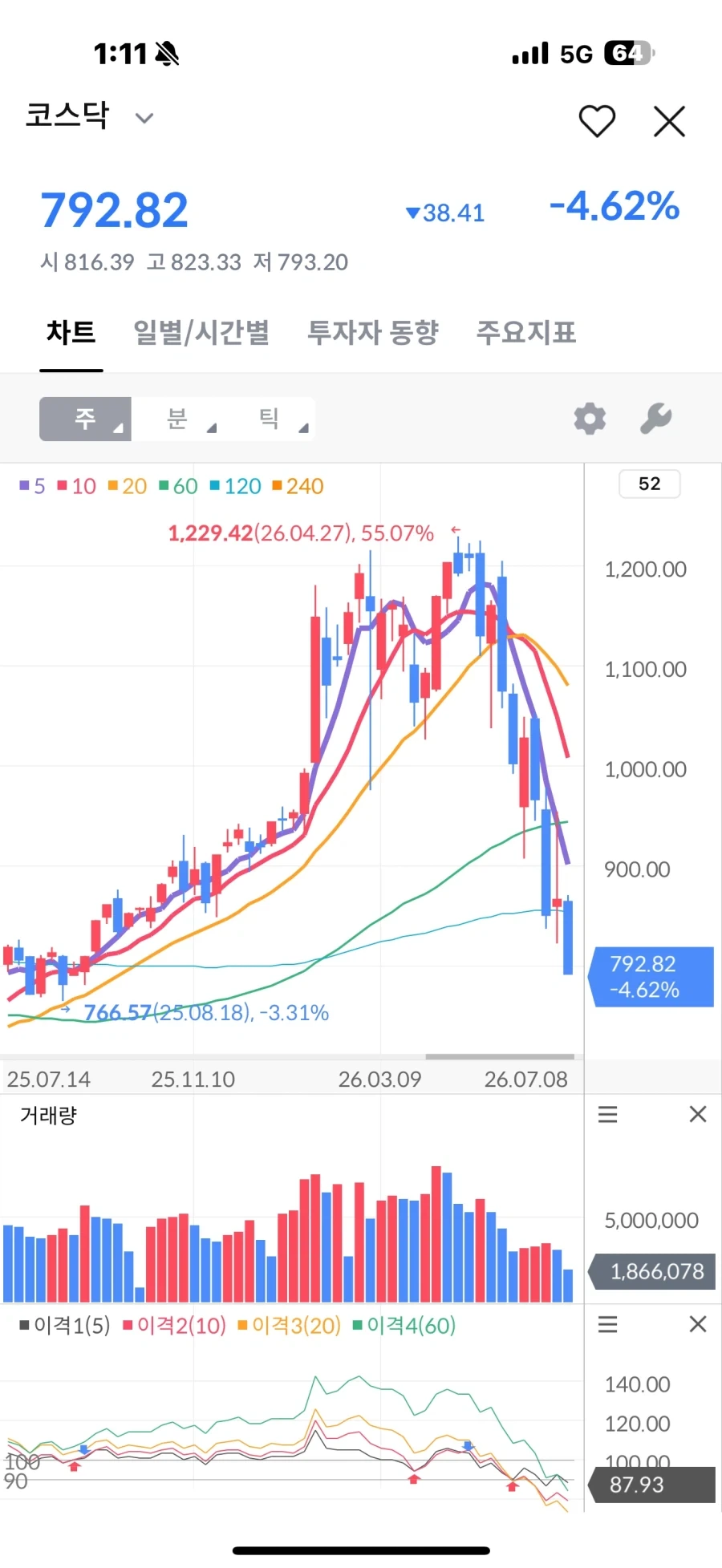The width and height of the screenshot is (722, 1568).
Task: Click the chart horizontal scrollbar
Action: [x=500, y=1056]
